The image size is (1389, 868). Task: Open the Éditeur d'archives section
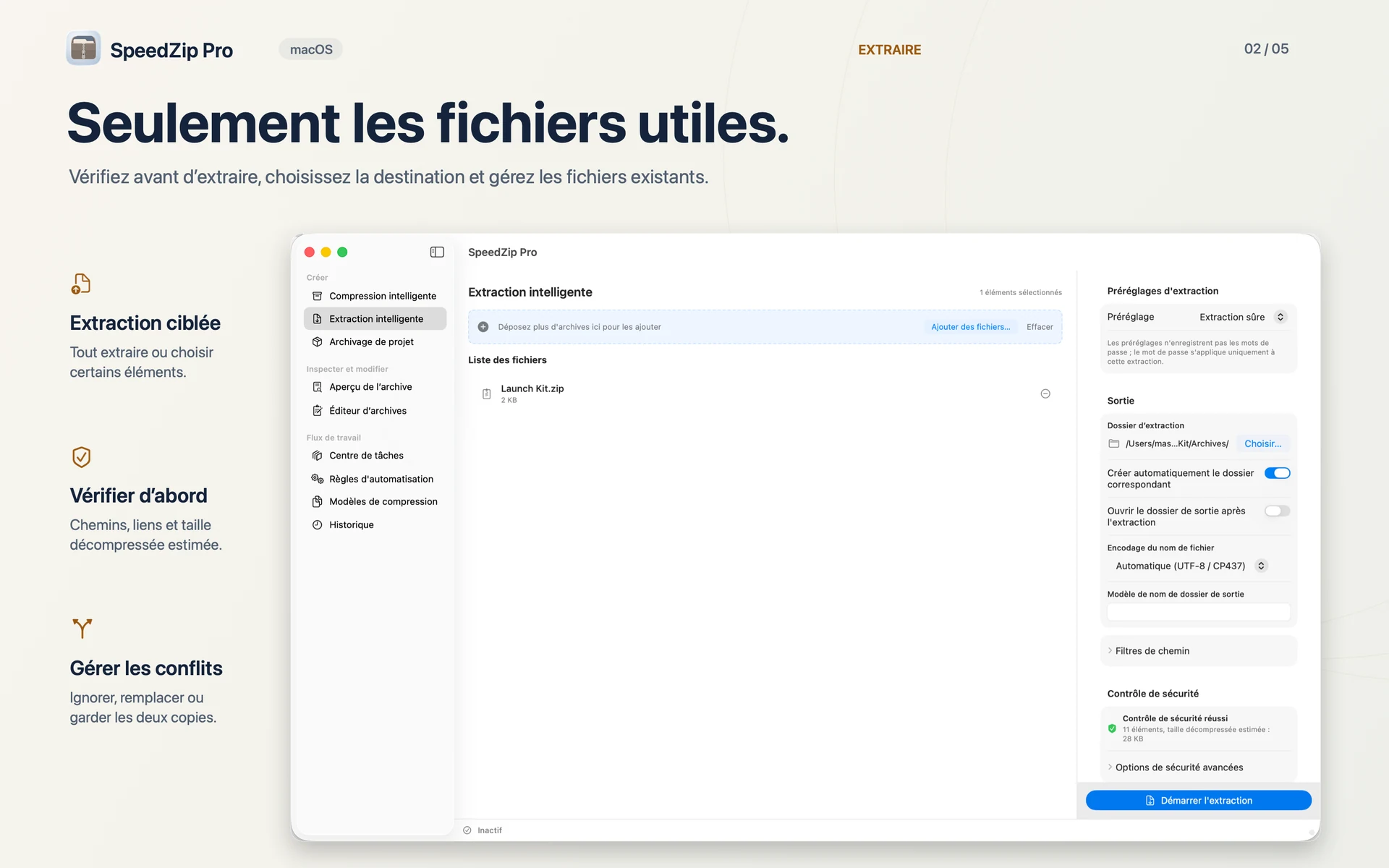point(375,410)
